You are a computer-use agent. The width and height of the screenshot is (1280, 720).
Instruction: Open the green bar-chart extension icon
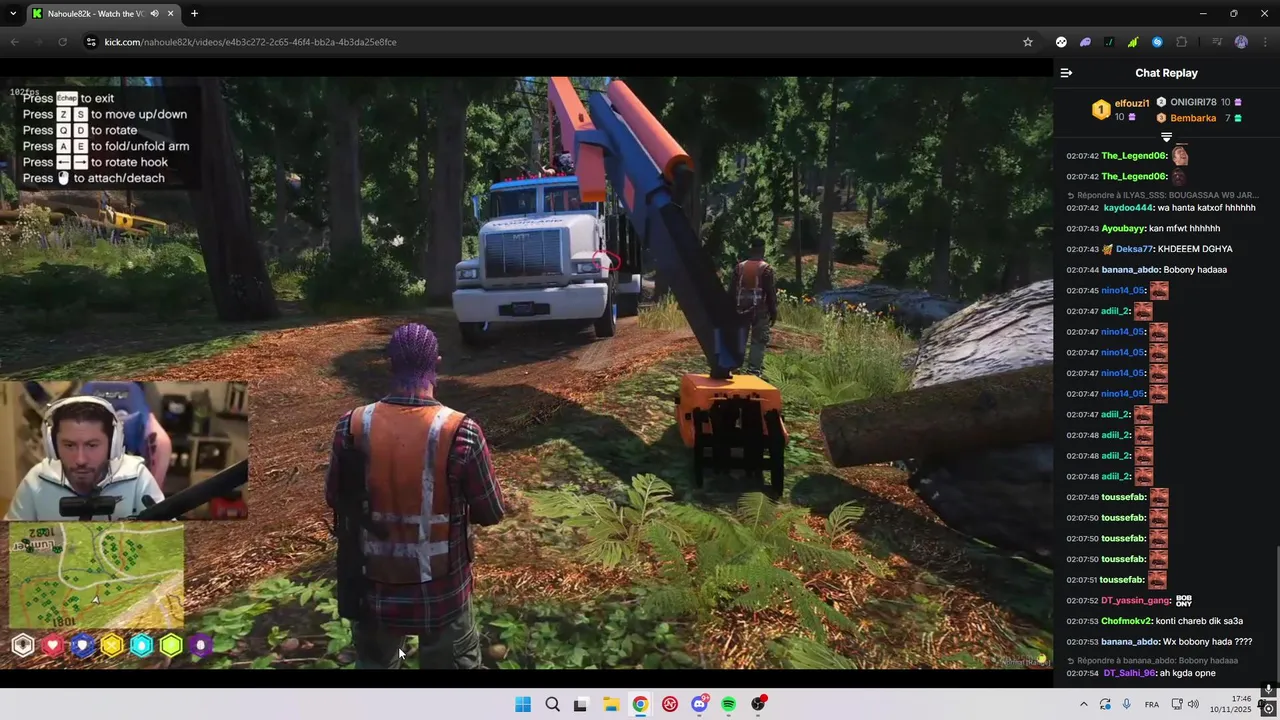[x=1133, y=42]
